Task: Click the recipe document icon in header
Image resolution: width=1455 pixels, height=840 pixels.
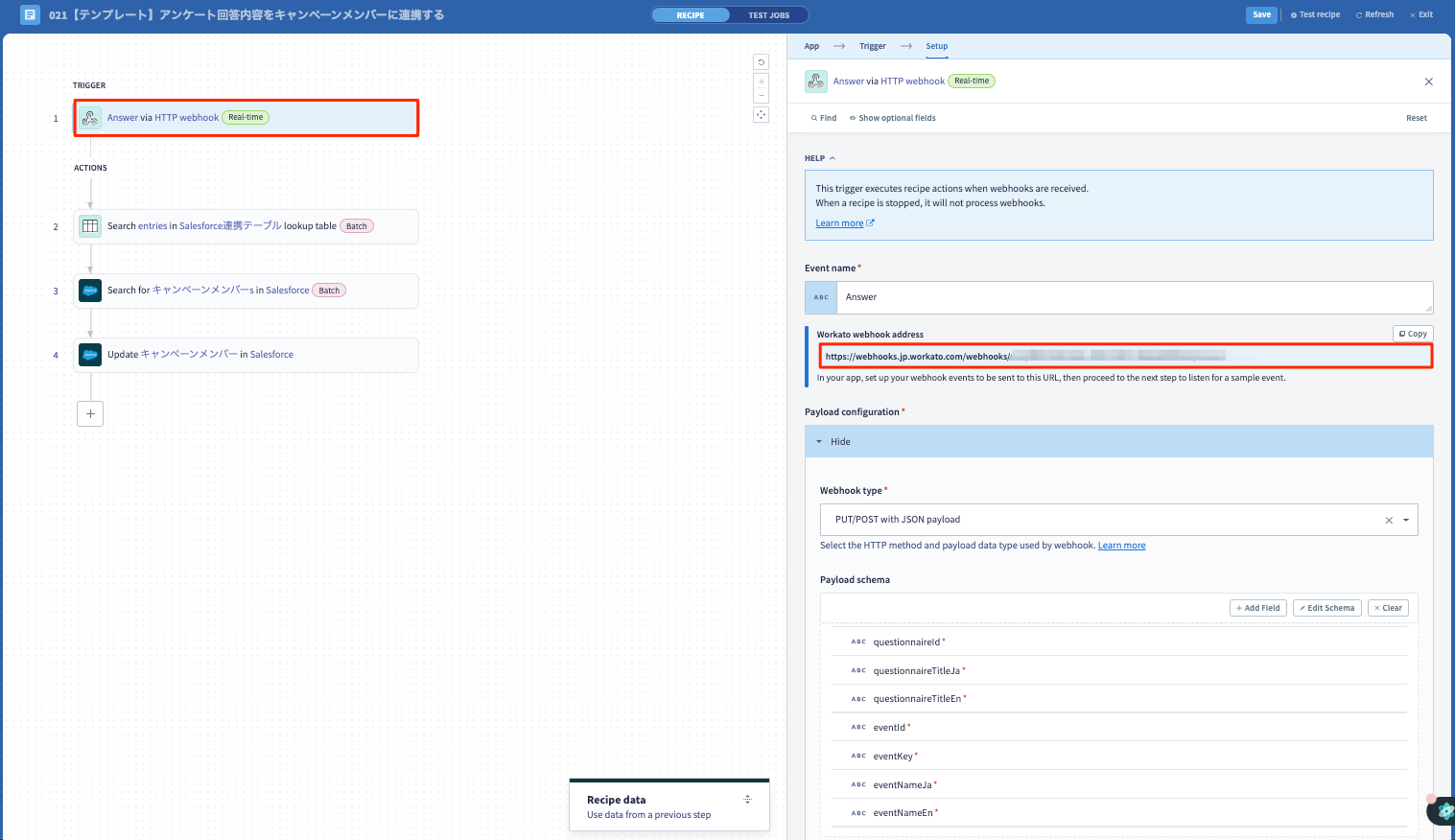Action: click(x=30, y=14)
